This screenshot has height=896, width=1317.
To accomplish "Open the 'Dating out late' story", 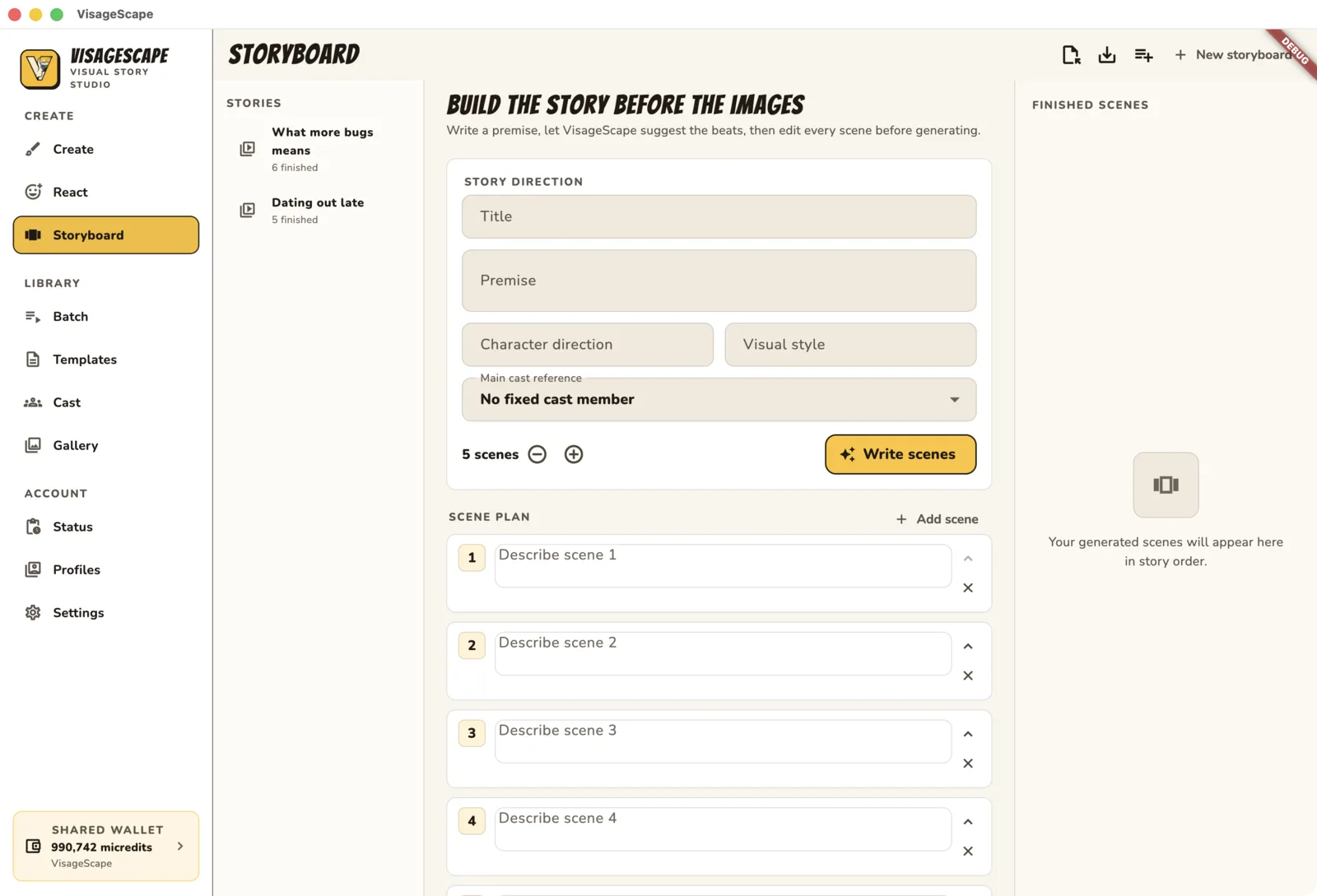I will click(x=319, y=210).
